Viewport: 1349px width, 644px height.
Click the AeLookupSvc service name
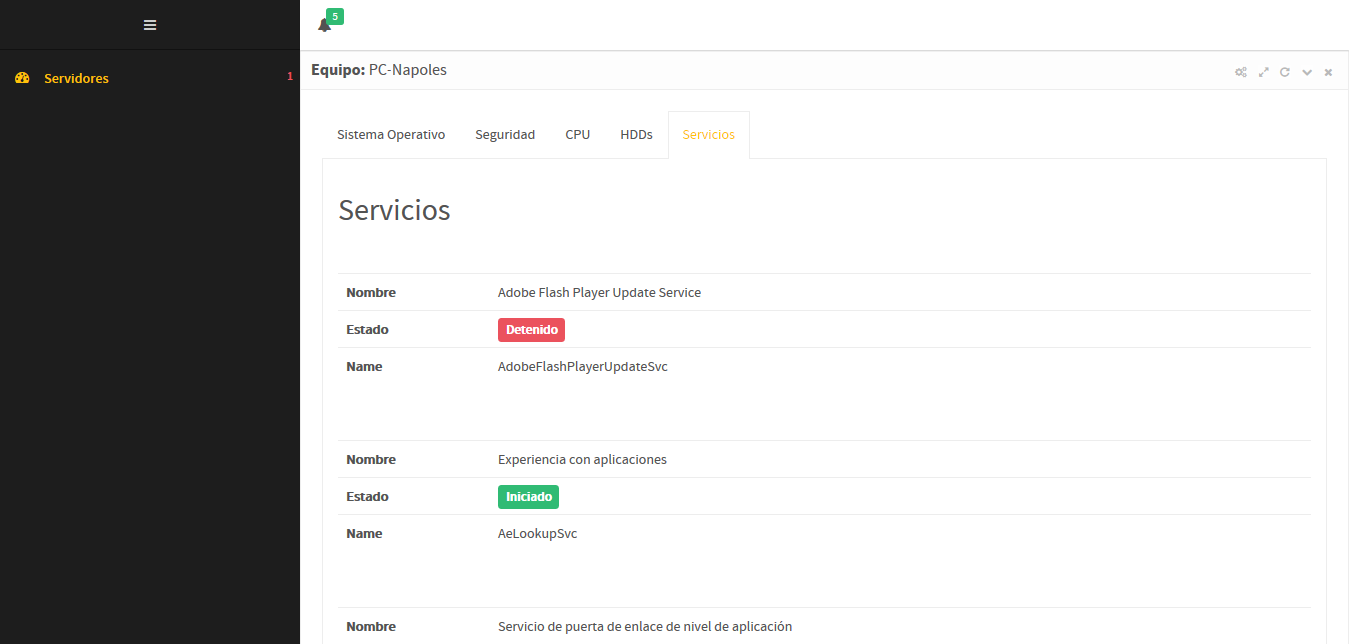537,534
